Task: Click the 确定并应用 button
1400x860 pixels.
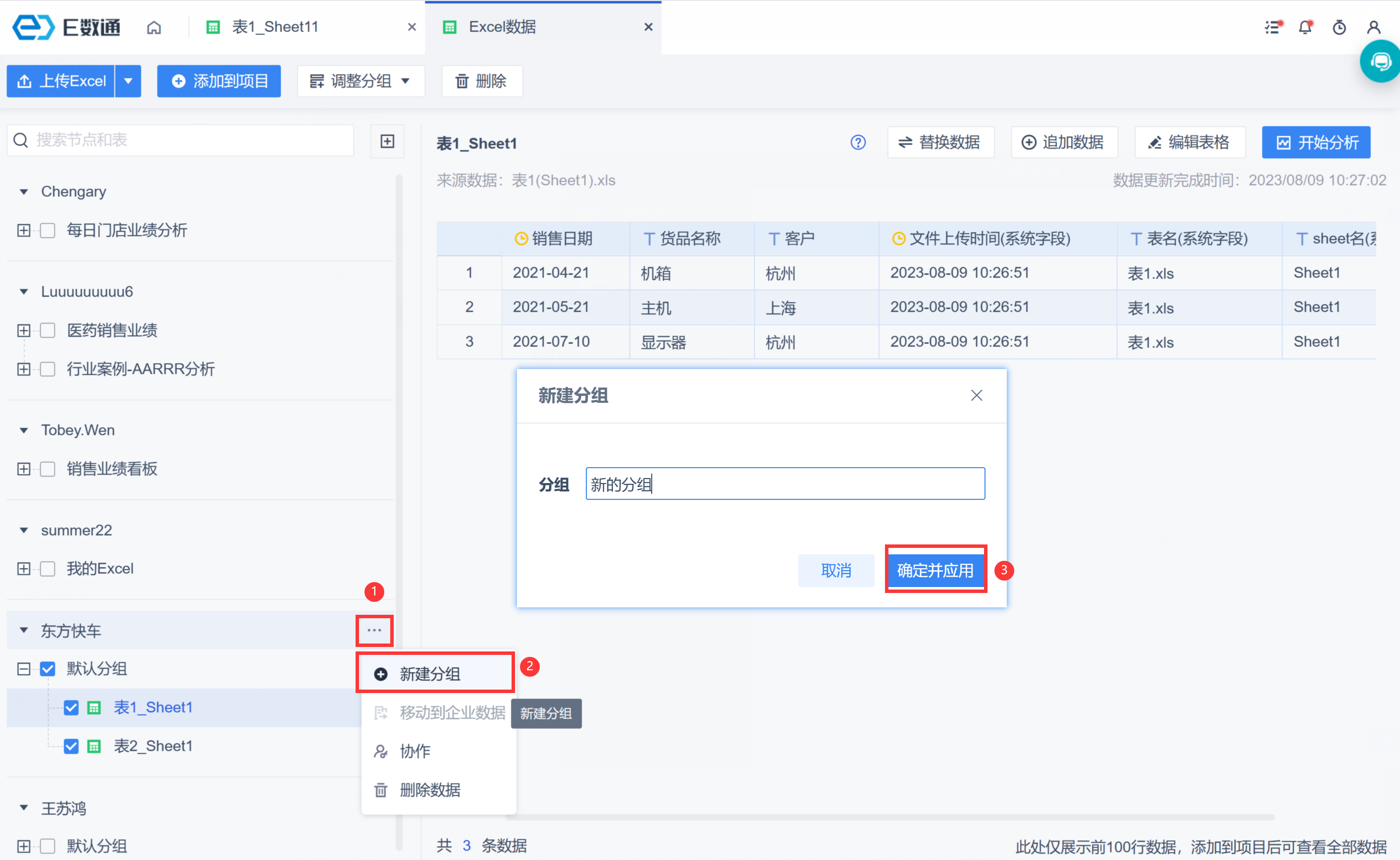Action: click(935, 570)
